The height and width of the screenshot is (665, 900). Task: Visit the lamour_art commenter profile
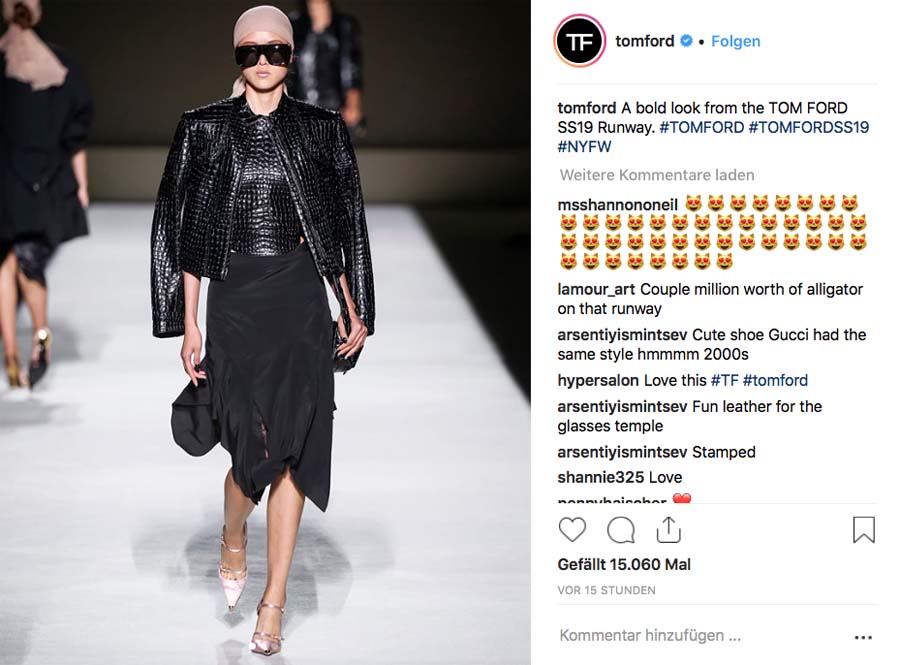coord(596,290)
